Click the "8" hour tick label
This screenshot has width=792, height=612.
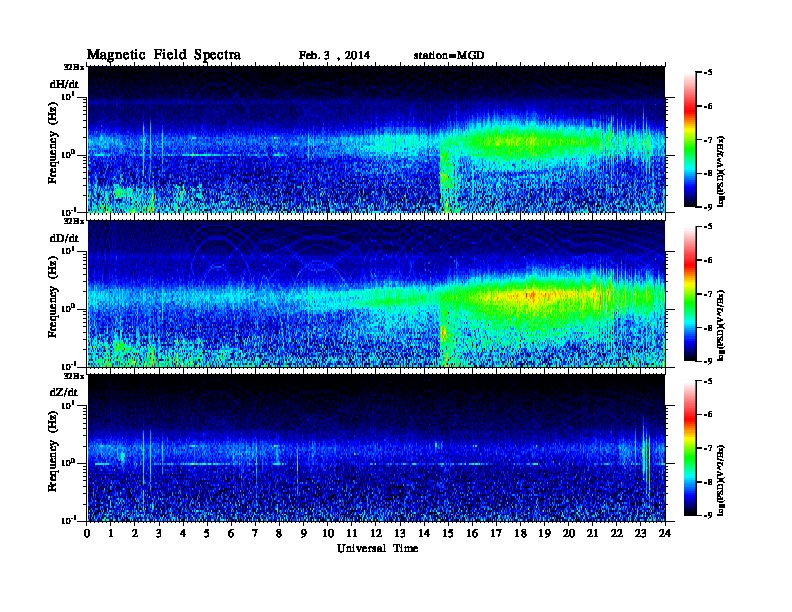click(279, 534)
